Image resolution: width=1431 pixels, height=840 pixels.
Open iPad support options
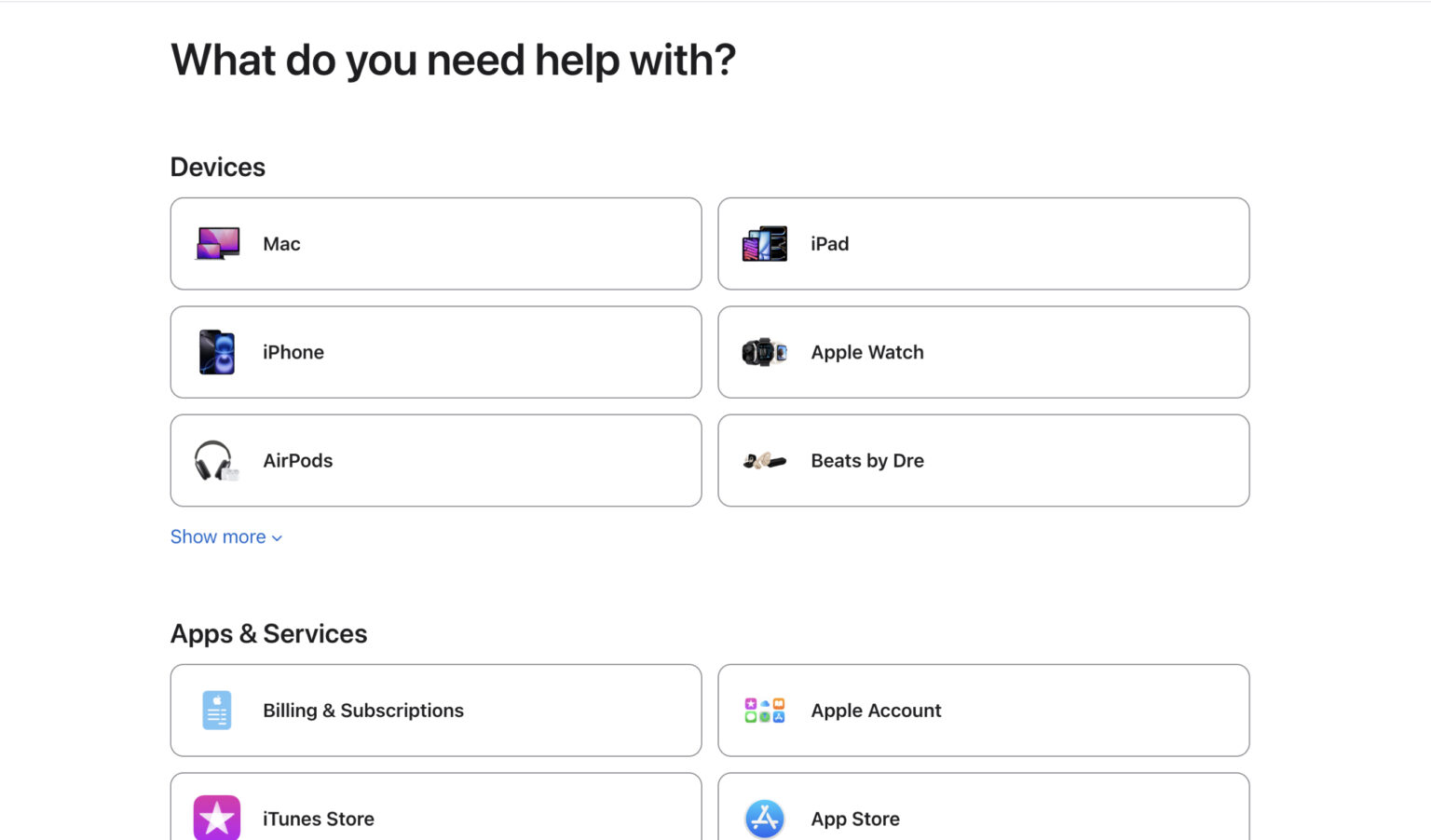(983, 243)
